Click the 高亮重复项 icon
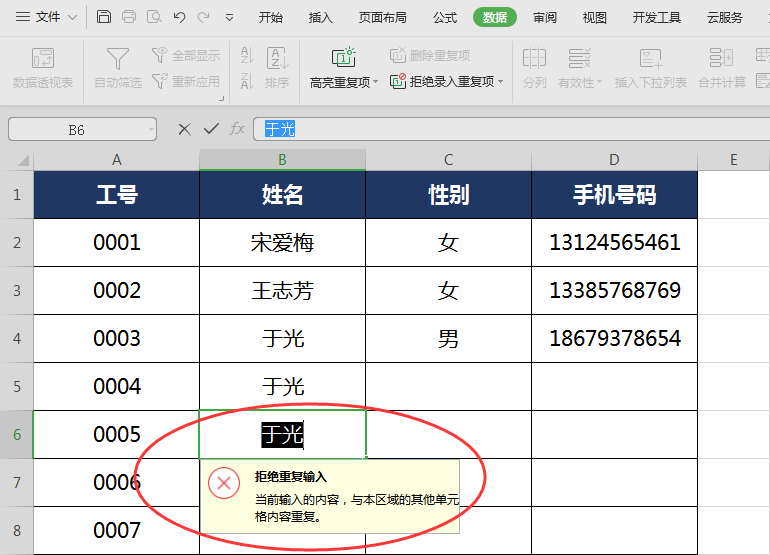 click(344, 57)
